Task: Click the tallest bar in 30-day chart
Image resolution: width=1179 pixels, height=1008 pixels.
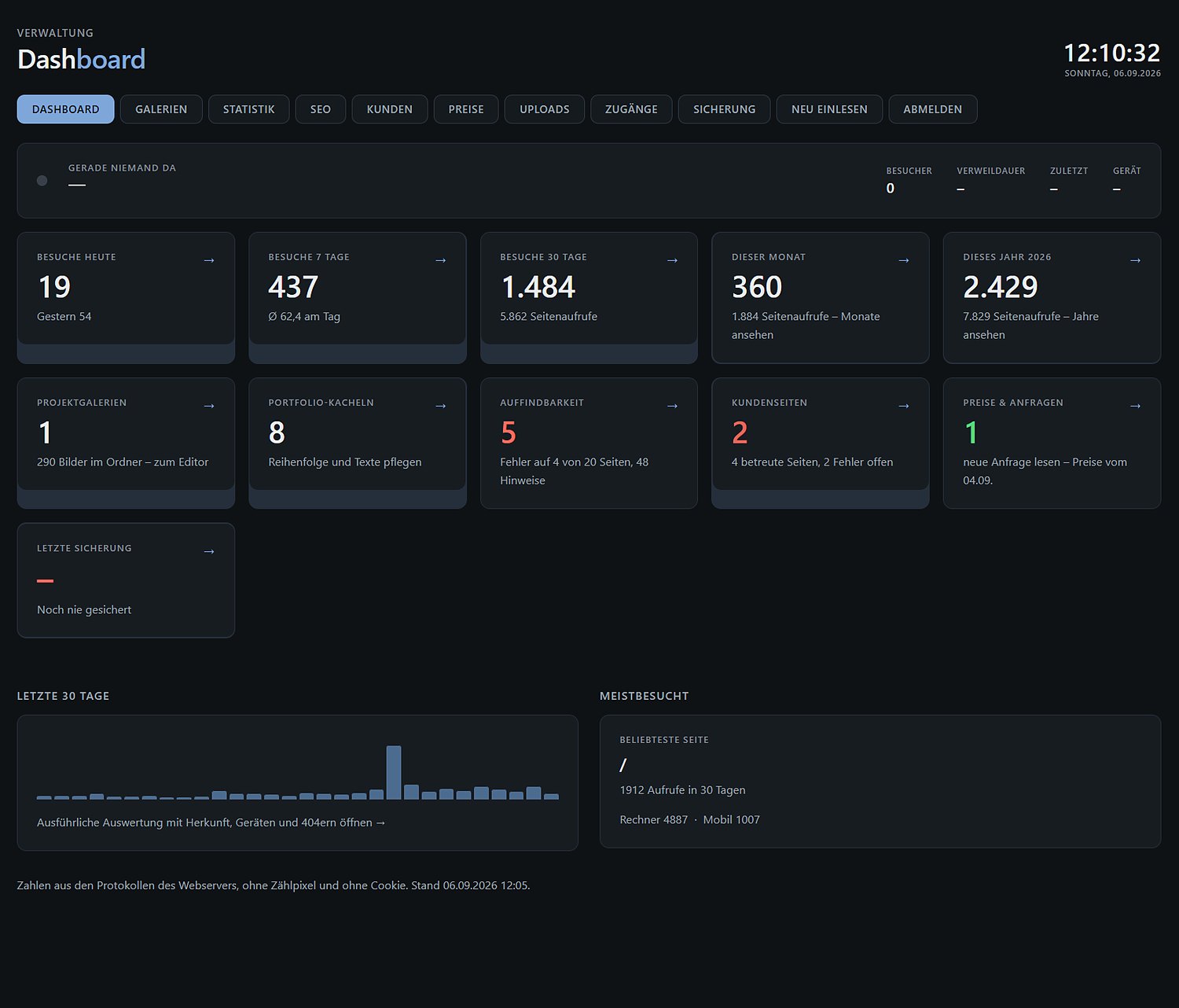Action: tap(394, 772)
